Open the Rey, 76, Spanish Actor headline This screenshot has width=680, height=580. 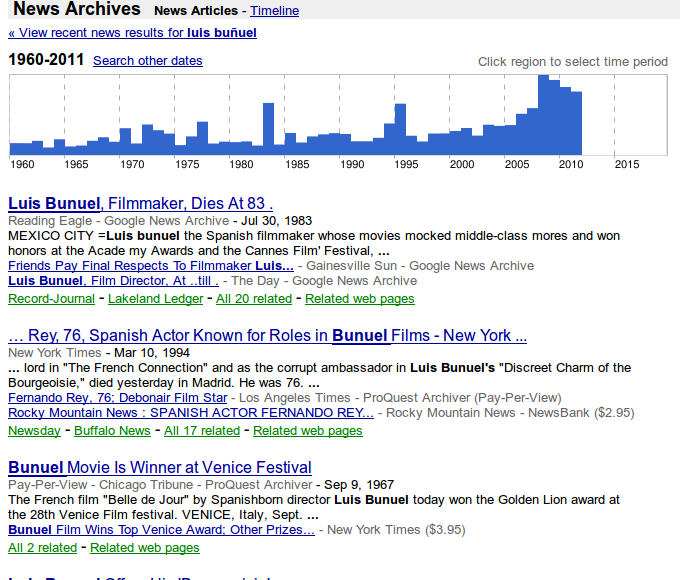(x=267, y=335)
